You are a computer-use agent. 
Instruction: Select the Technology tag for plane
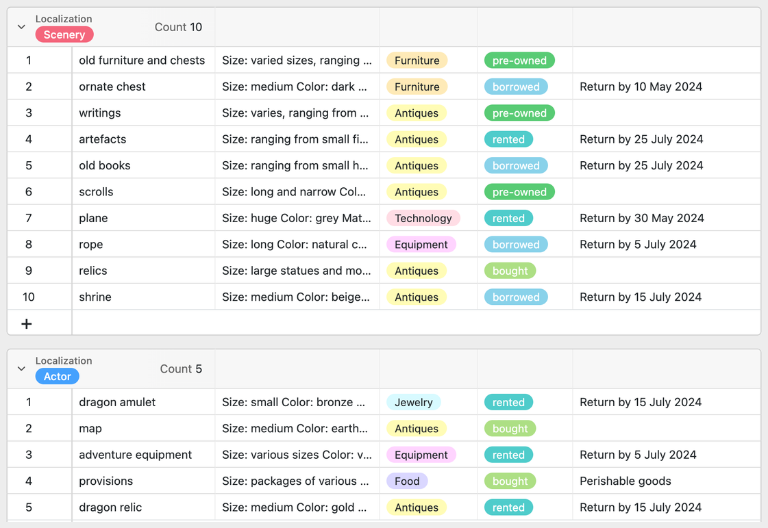coord(422,218)
